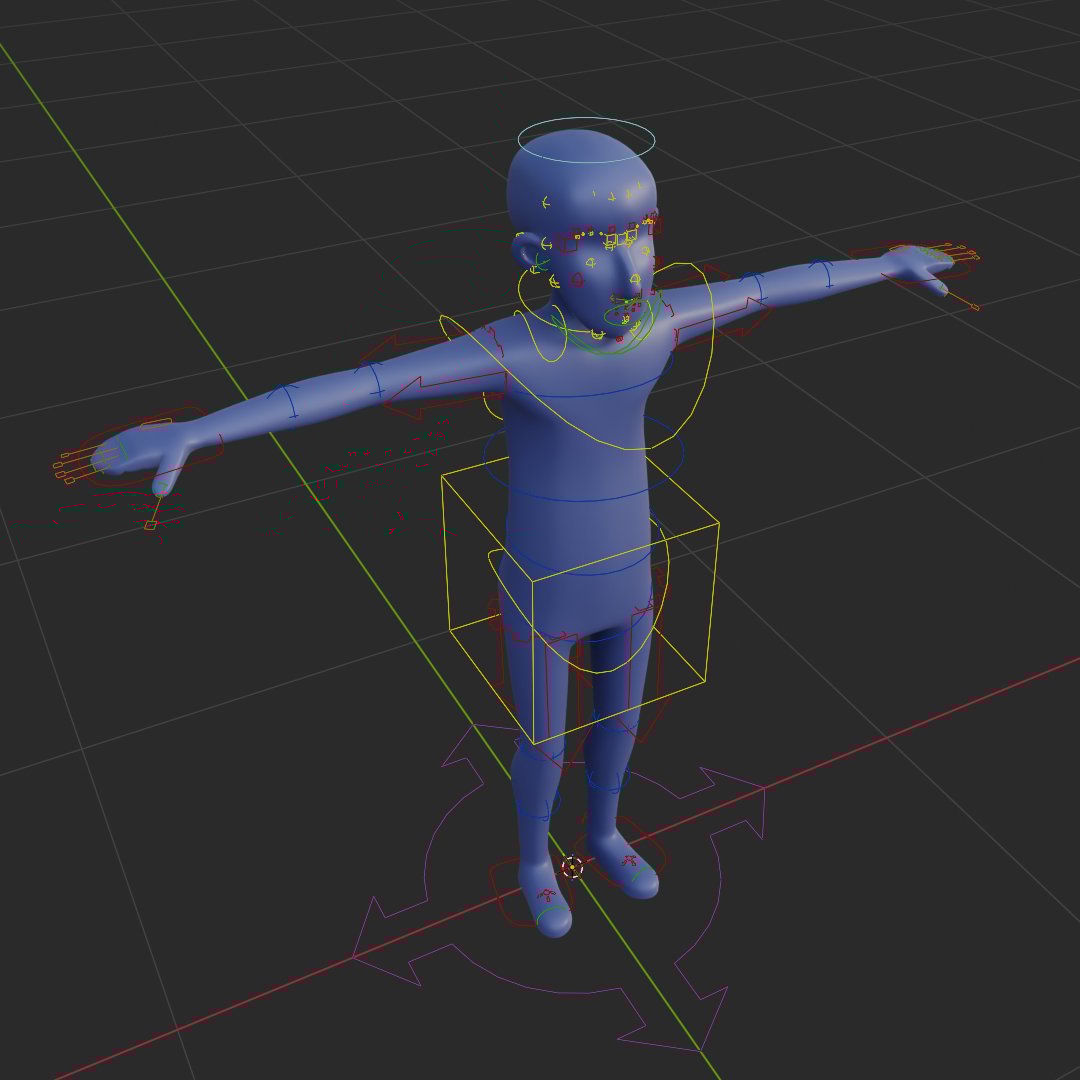Screen dimensions: 1080x1080
Task: Select the purple four-arrow root control
Action: [x=561, y=889]
